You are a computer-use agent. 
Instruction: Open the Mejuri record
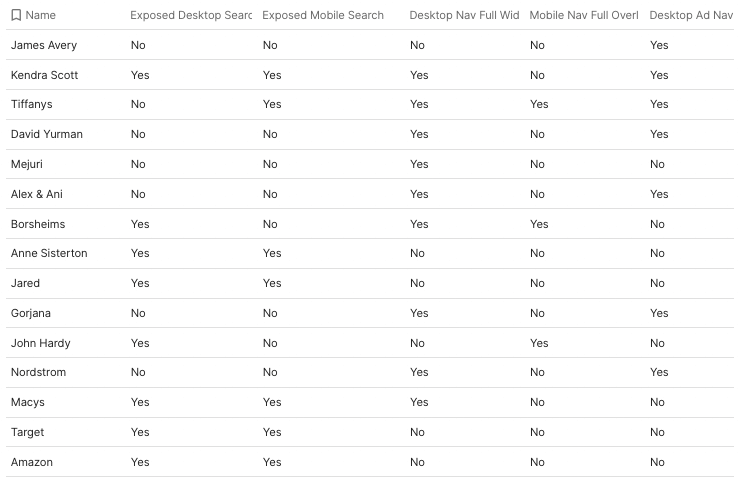(x=27, y=164)
